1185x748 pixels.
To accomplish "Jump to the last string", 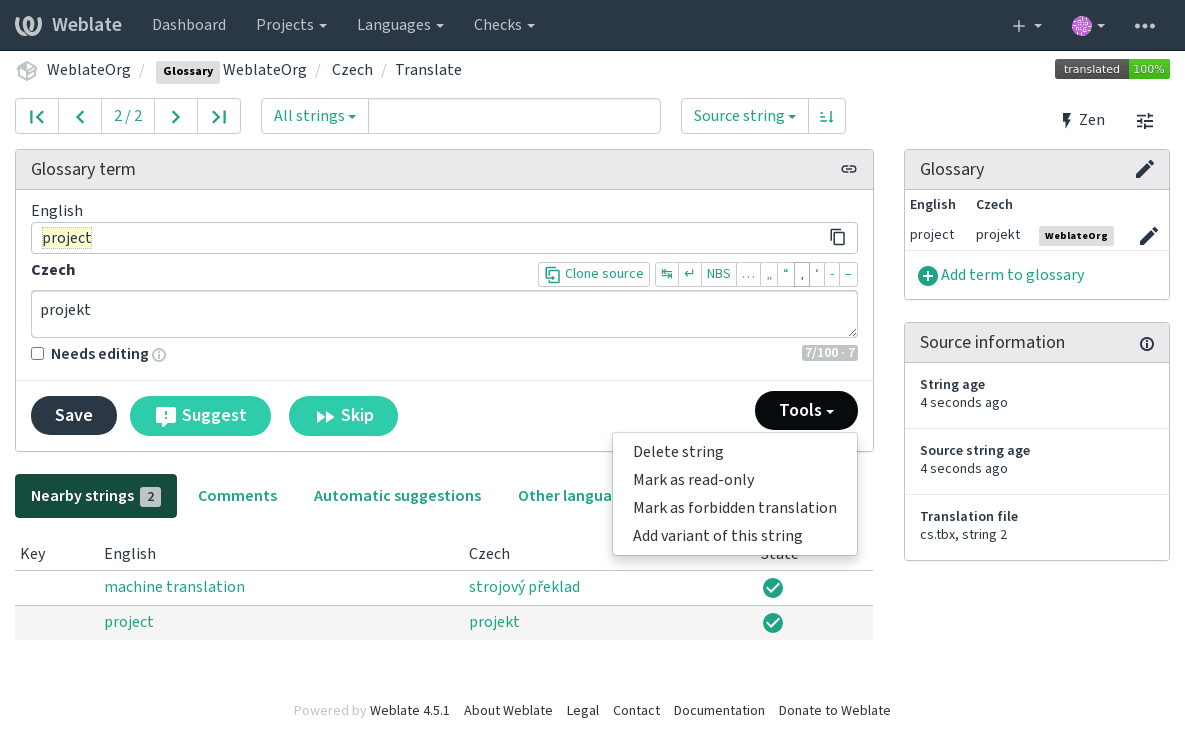I will click(x=219, y=116).
